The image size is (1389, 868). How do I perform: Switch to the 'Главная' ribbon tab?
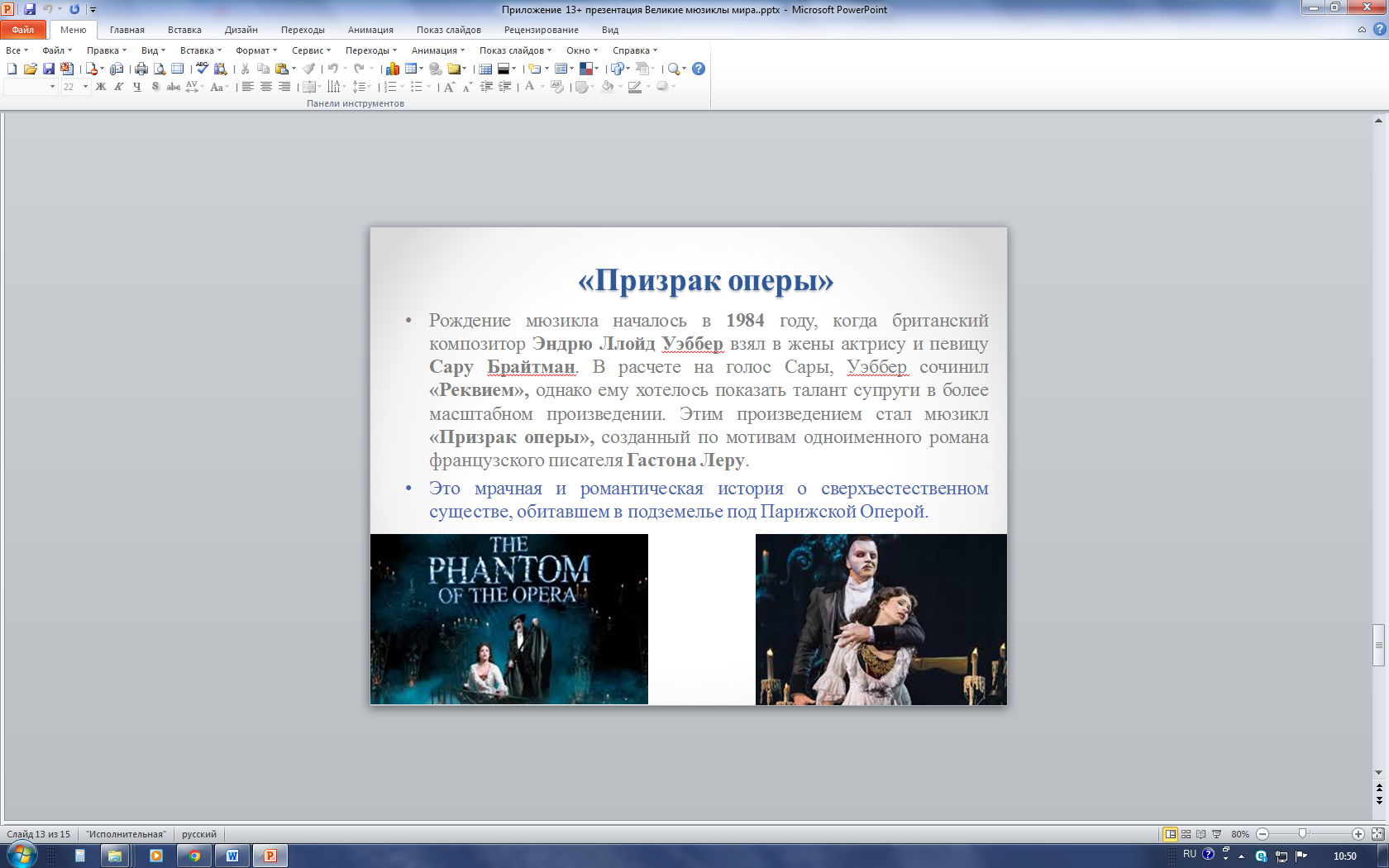[x=127, y=30]
